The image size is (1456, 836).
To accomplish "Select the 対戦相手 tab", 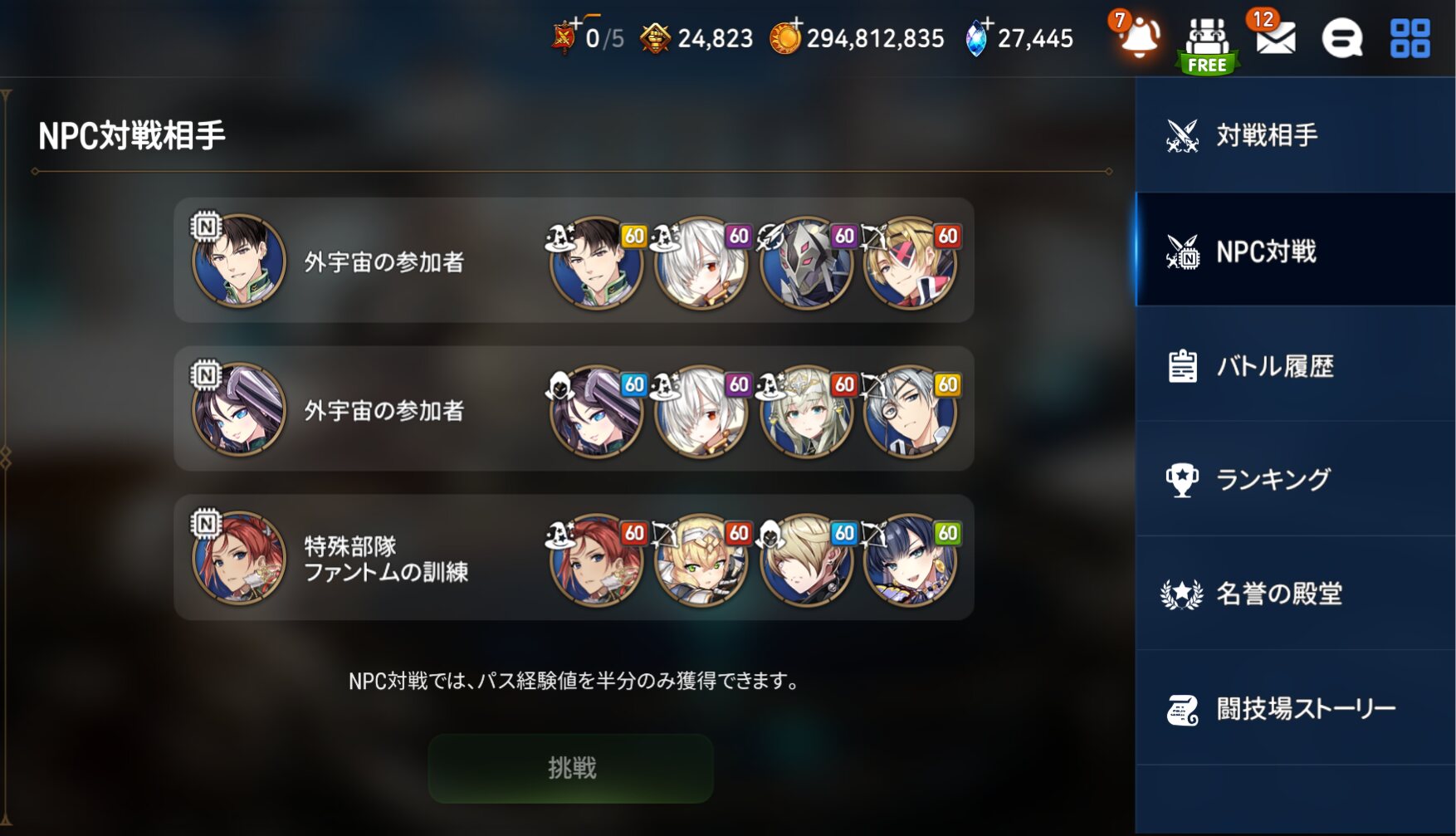I will [x=1295, y=135].
